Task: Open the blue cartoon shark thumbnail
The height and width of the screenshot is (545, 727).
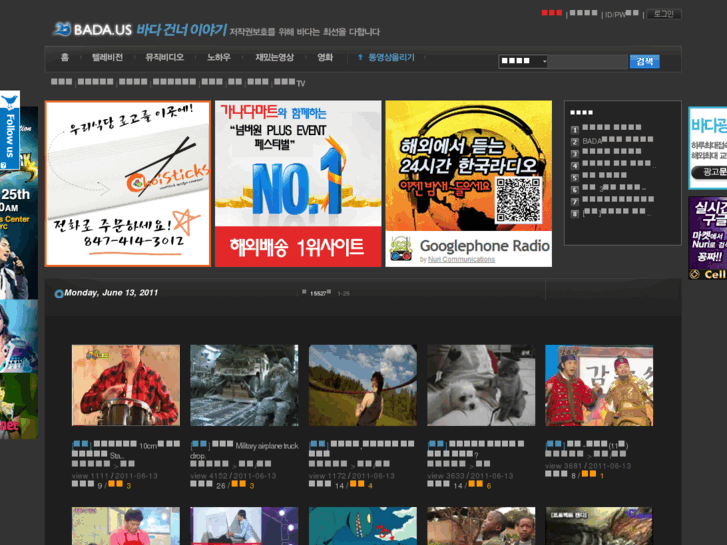Action: coord(363,526)
